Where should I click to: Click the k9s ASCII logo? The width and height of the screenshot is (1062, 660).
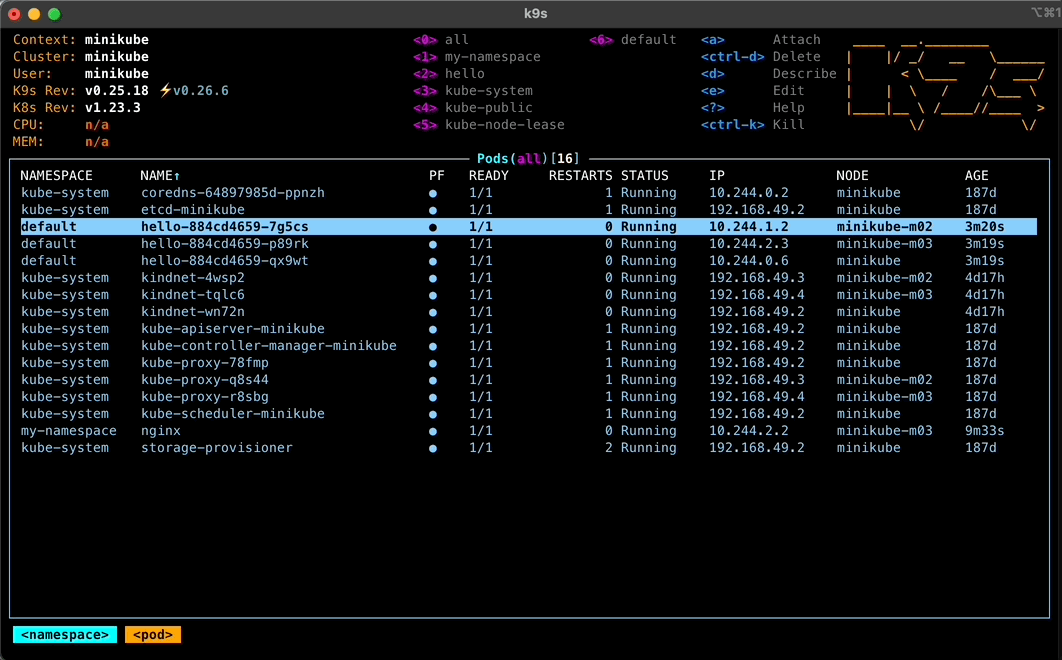(946, 85)
